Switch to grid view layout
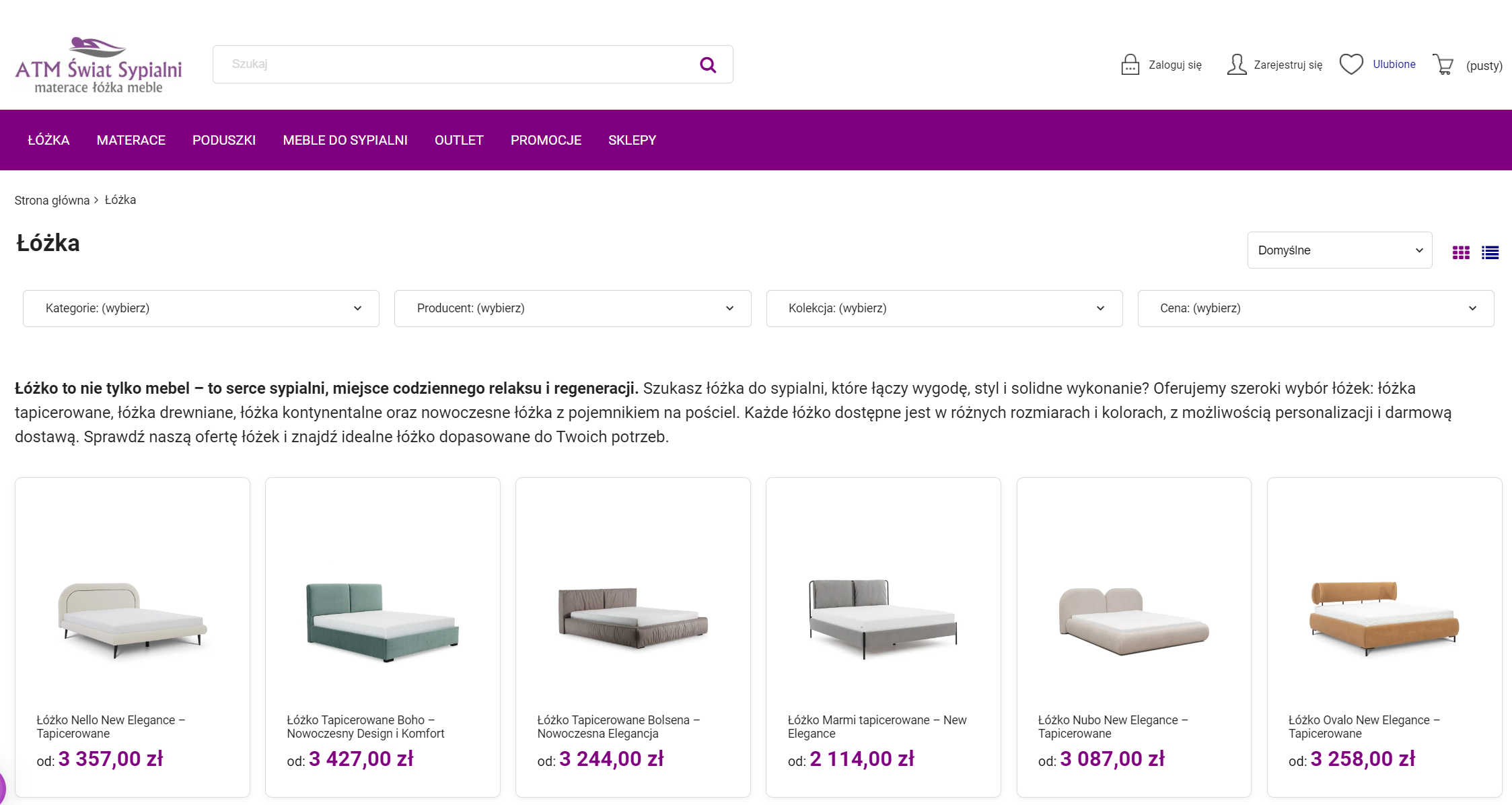Screen dimensions: 1512x805 (1461, 252)
